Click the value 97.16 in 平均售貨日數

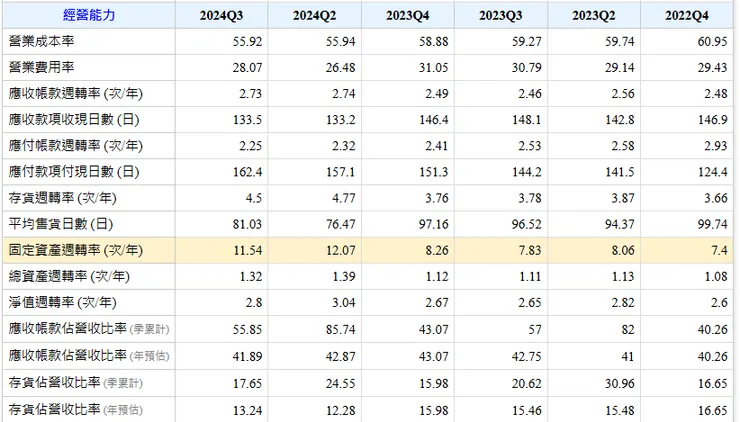[x=433, y=224]
